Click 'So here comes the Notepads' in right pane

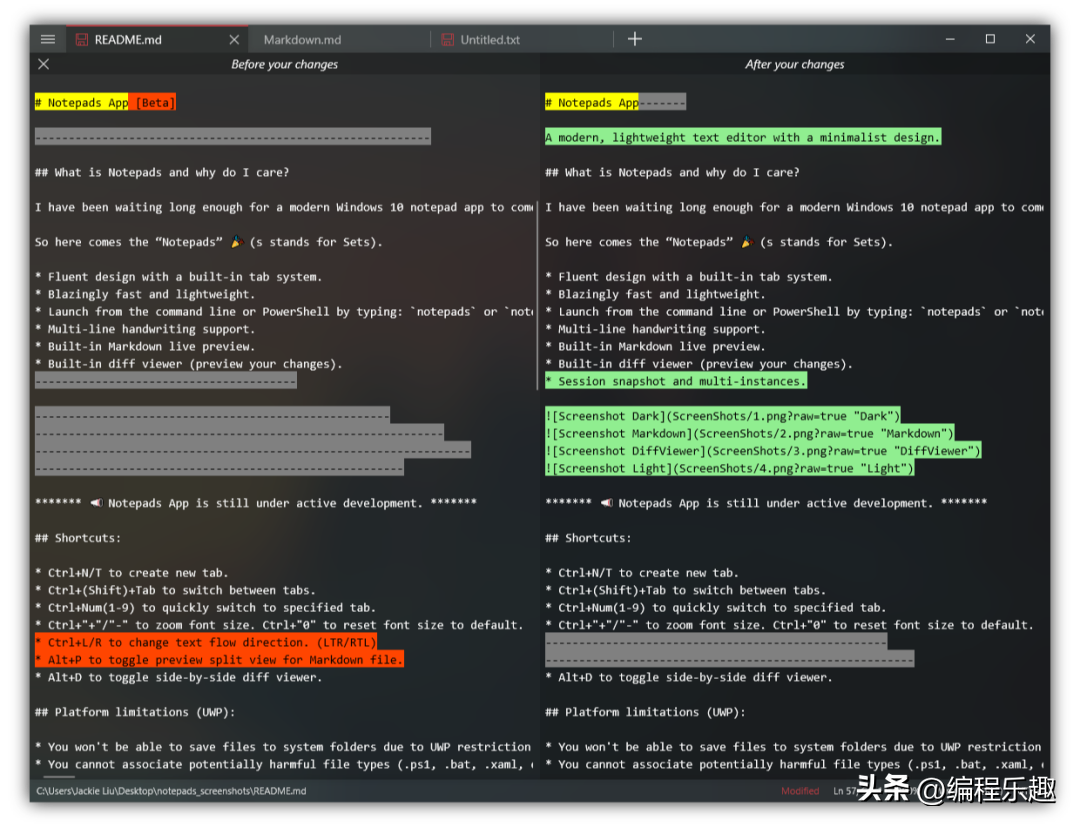(x=719, y=242)
